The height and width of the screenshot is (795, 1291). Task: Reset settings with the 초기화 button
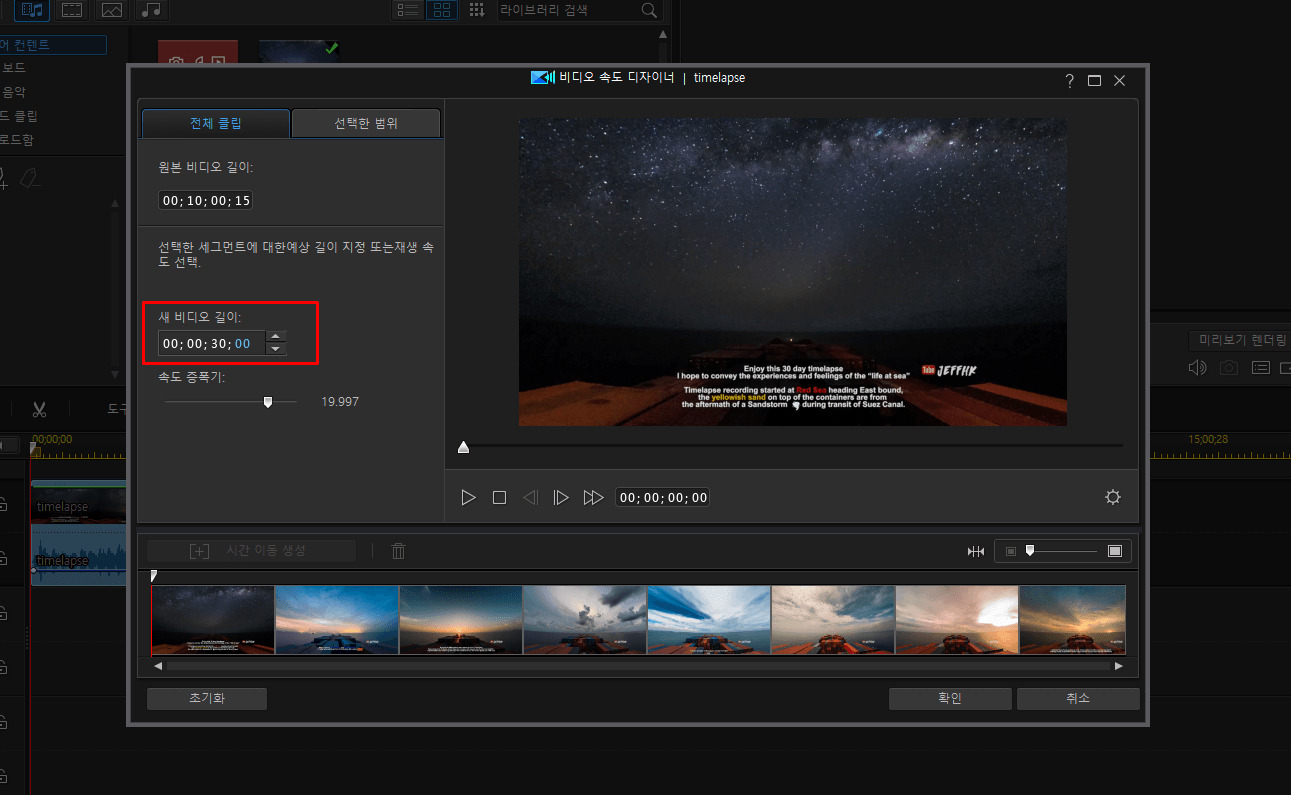(206, 699)
